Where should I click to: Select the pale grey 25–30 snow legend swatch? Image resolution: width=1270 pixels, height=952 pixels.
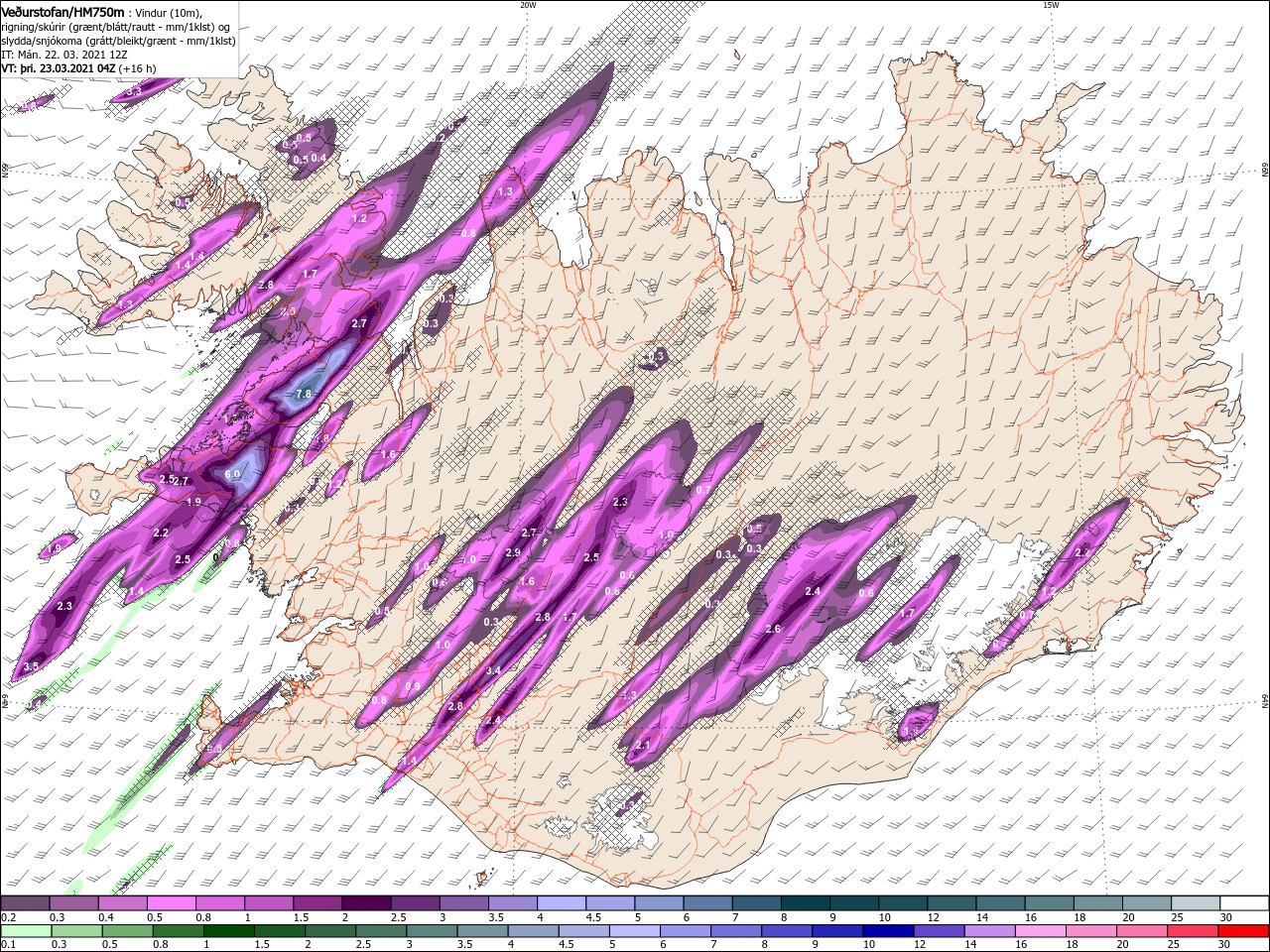[x=1196, y=903]
